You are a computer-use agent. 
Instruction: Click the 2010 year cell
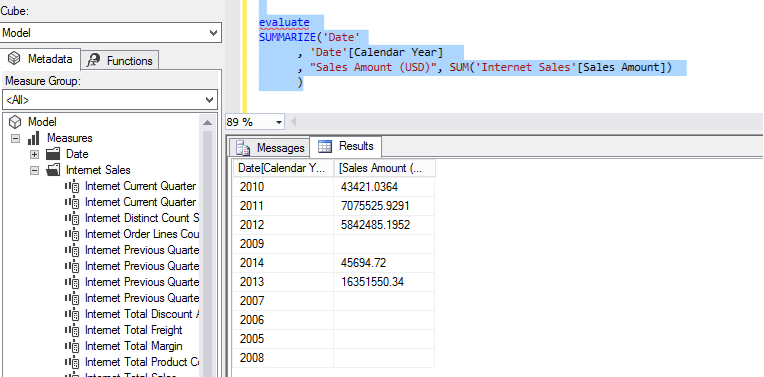tap(283, 187)
